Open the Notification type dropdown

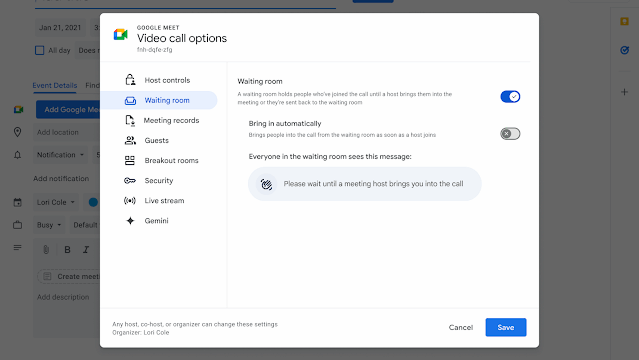click(60, 155)
